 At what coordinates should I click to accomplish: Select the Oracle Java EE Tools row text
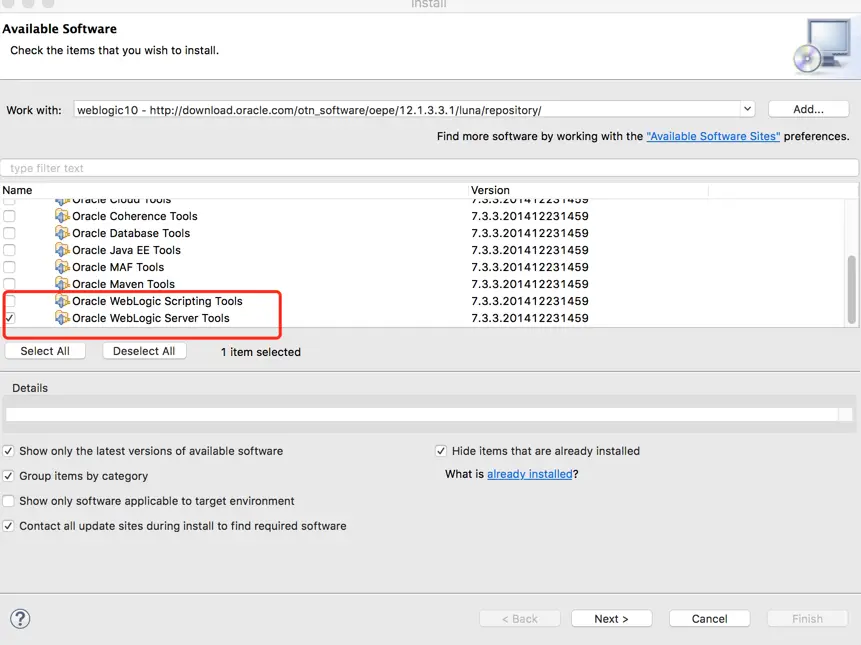[126, 250]
